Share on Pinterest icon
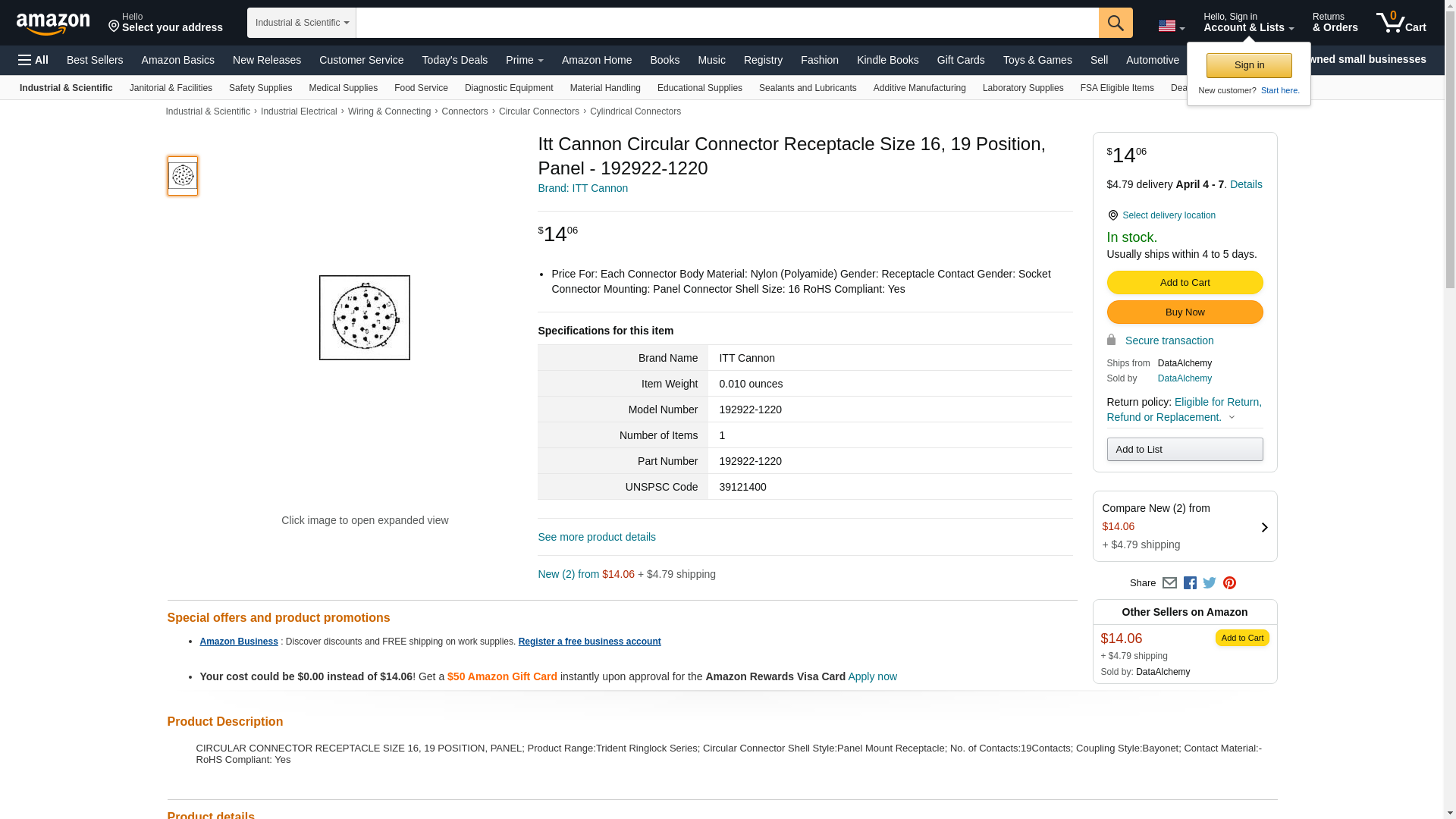 1229,583
